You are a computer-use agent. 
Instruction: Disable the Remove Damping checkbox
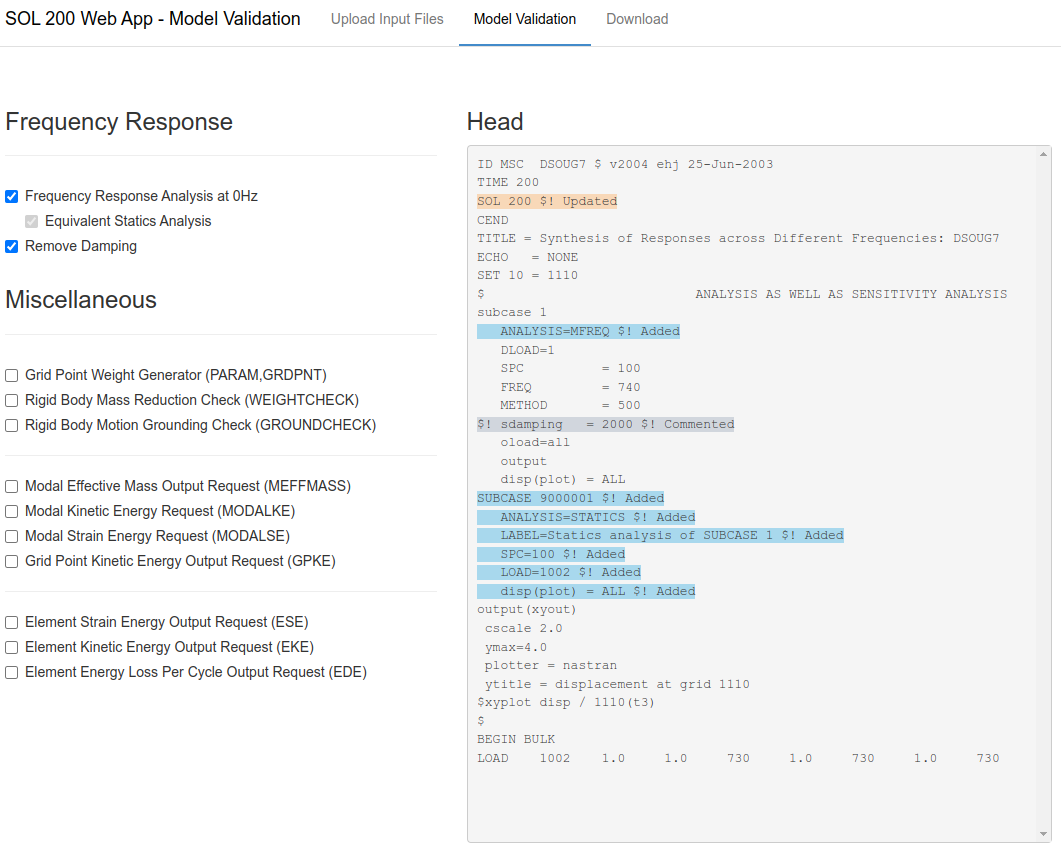pyautogui.click(x=12, y=246)
